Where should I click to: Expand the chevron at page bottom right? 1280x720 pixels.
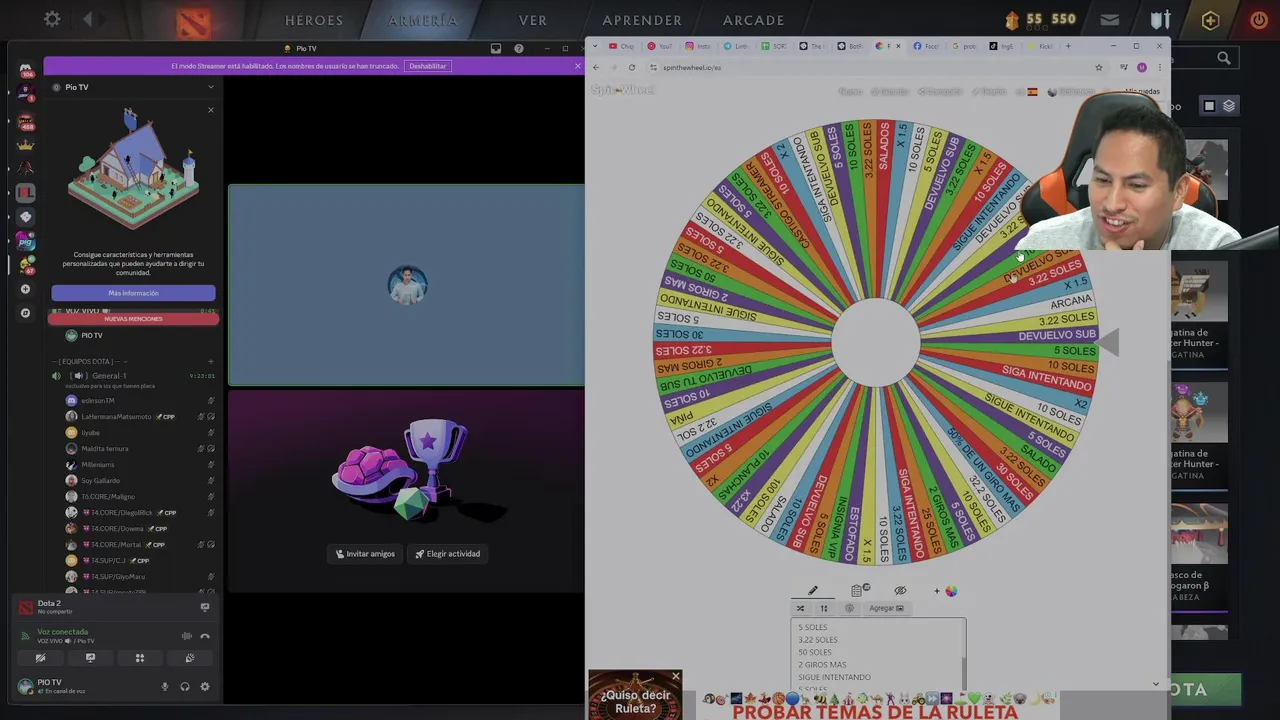point(1156,684)
